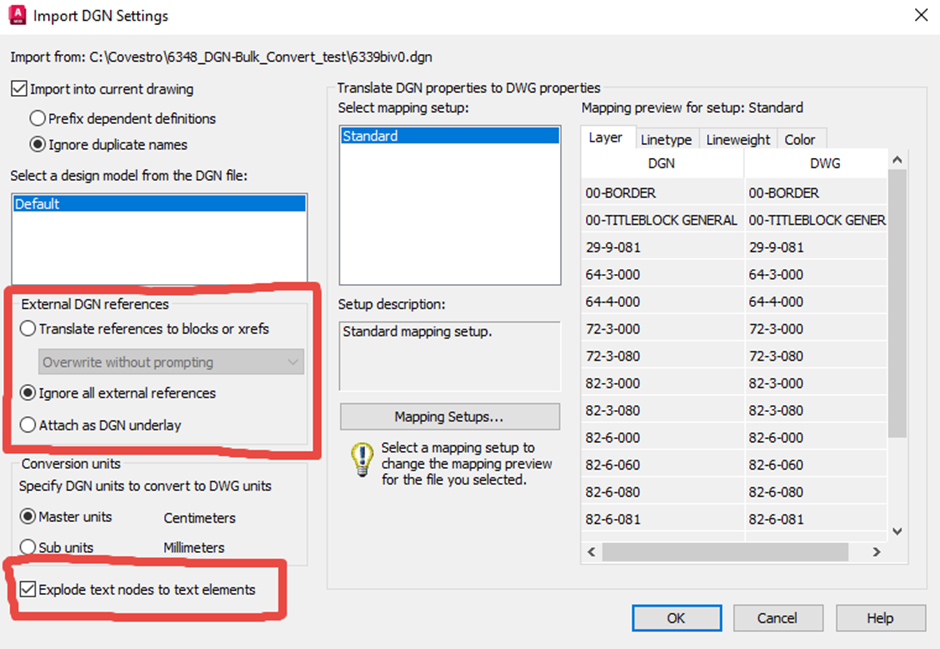940x649 pixels.
Task: Open the Overwrite without prompting dropdown
Action: pos(171,362)
